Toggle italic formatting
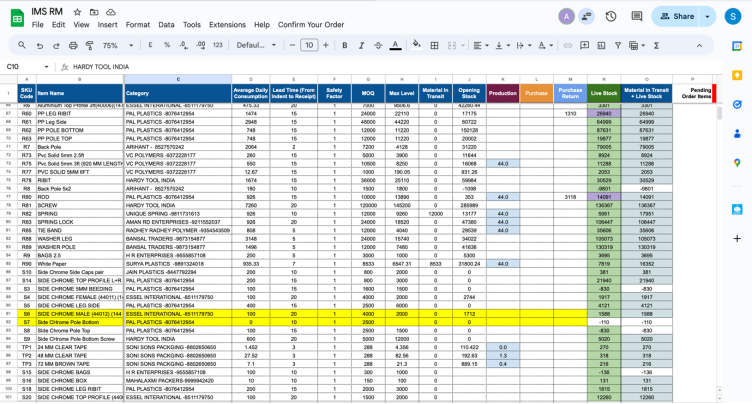 pyautogui.click(x=361, y=46)
